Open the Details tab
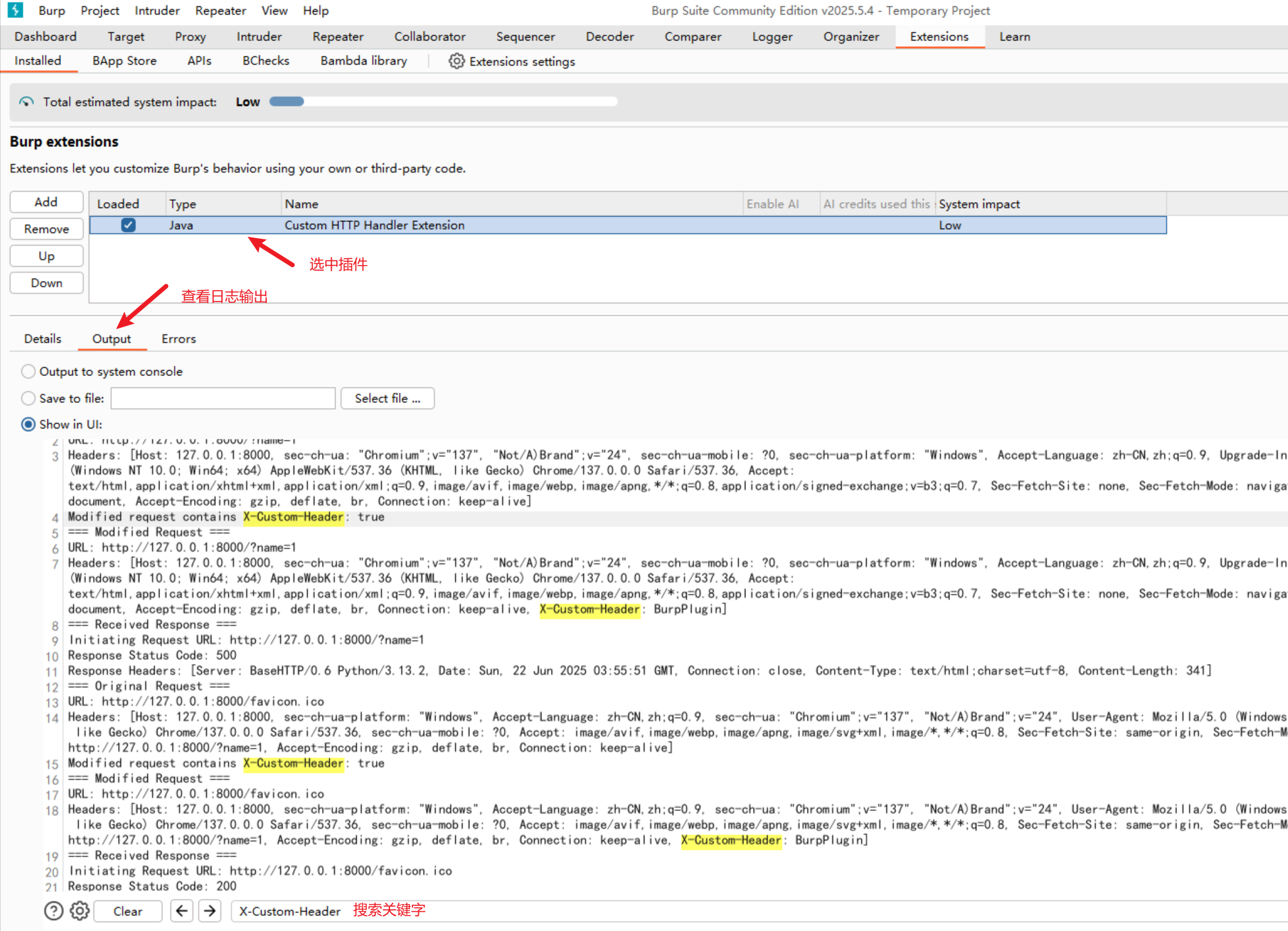 [x=43, y=339]
